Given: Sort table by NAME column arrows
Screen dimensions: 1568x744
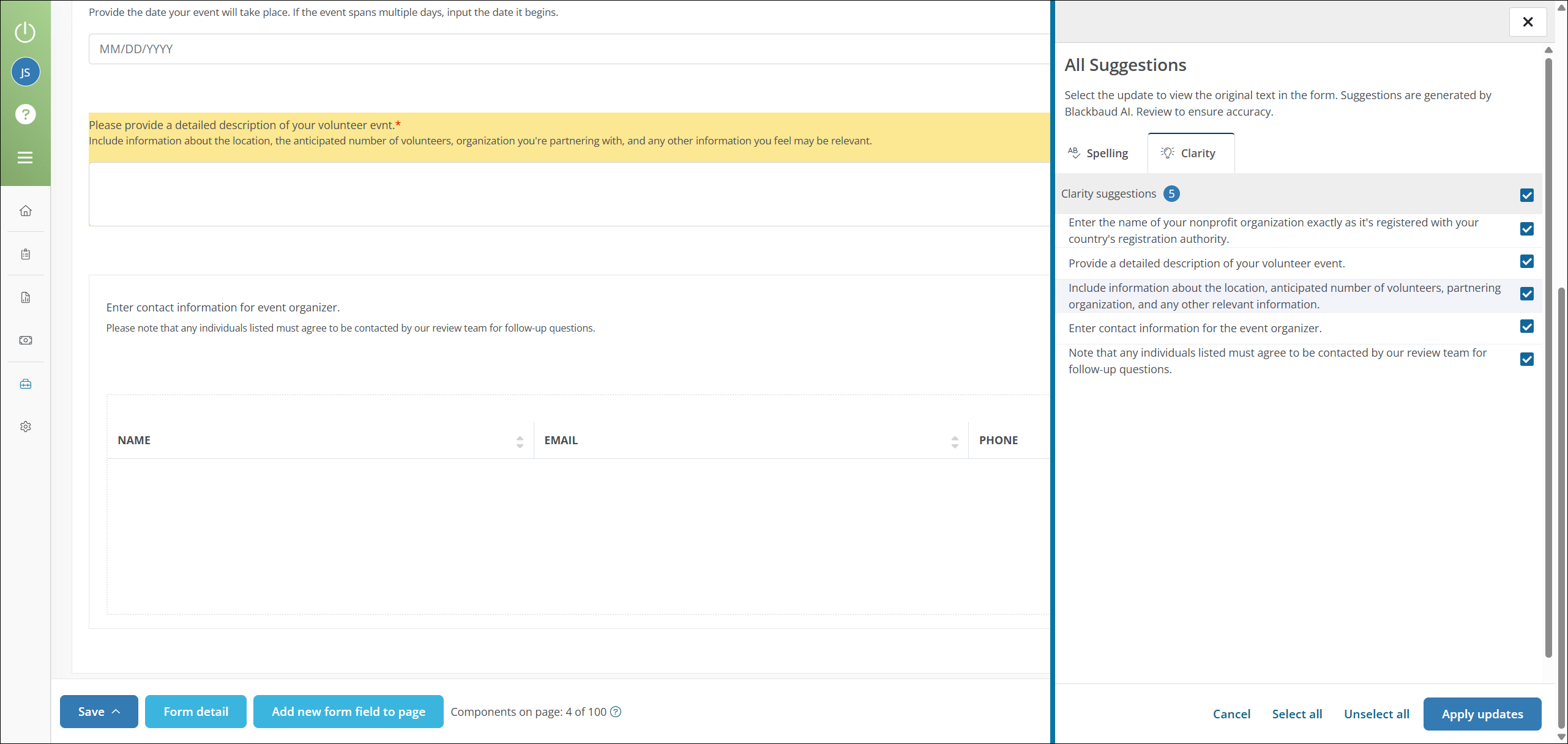Looking at the screenshot, I should click(520, 442).
